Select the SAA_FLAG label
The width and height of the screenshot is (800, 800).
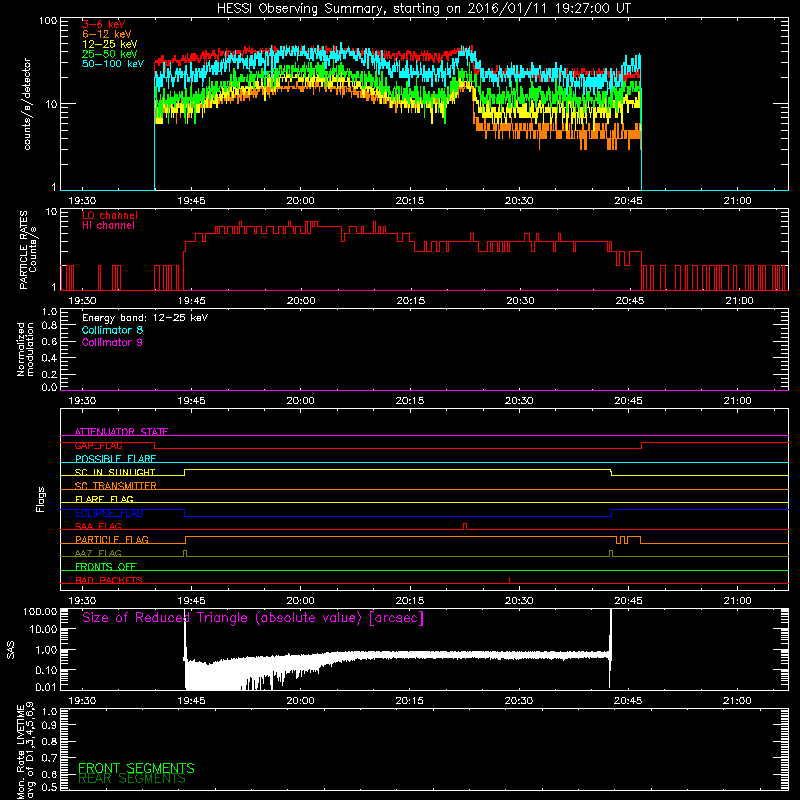click(x=98, y=527)
